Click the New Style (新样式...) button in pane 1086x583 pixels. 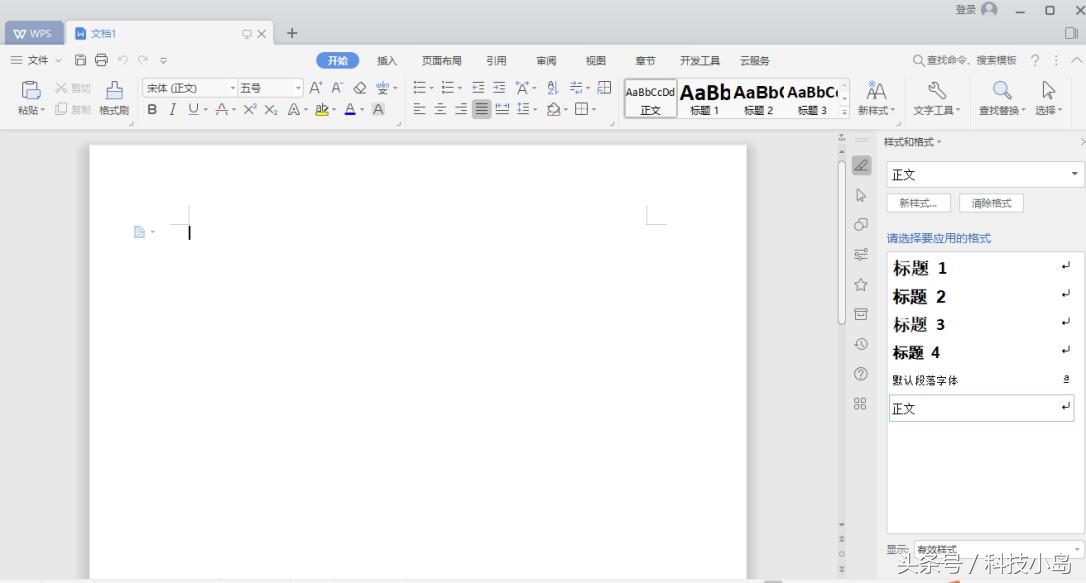(x=918, y=203)
